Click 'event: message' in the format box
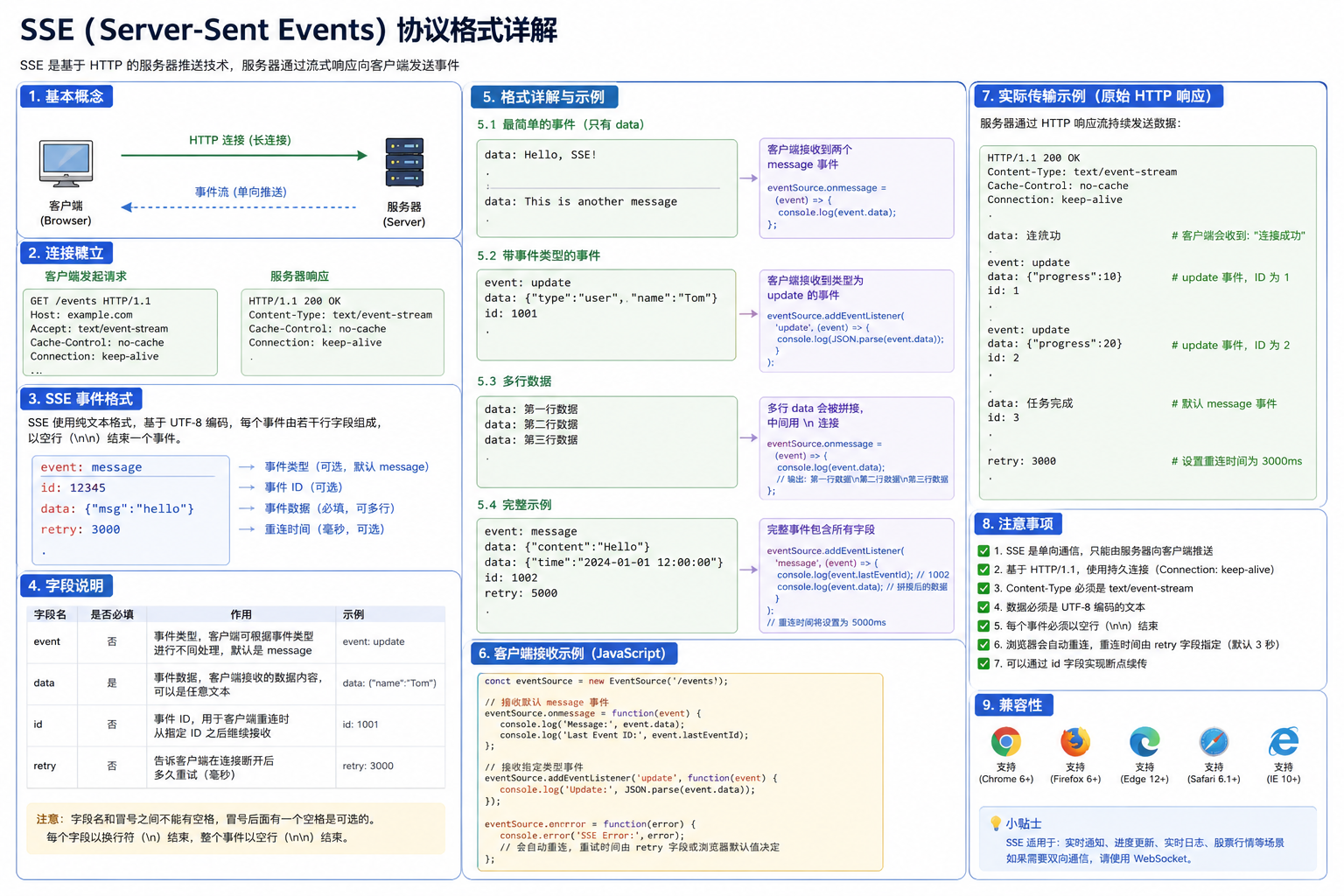This screenshot has height=896, width=1344. tap(91, 467)
